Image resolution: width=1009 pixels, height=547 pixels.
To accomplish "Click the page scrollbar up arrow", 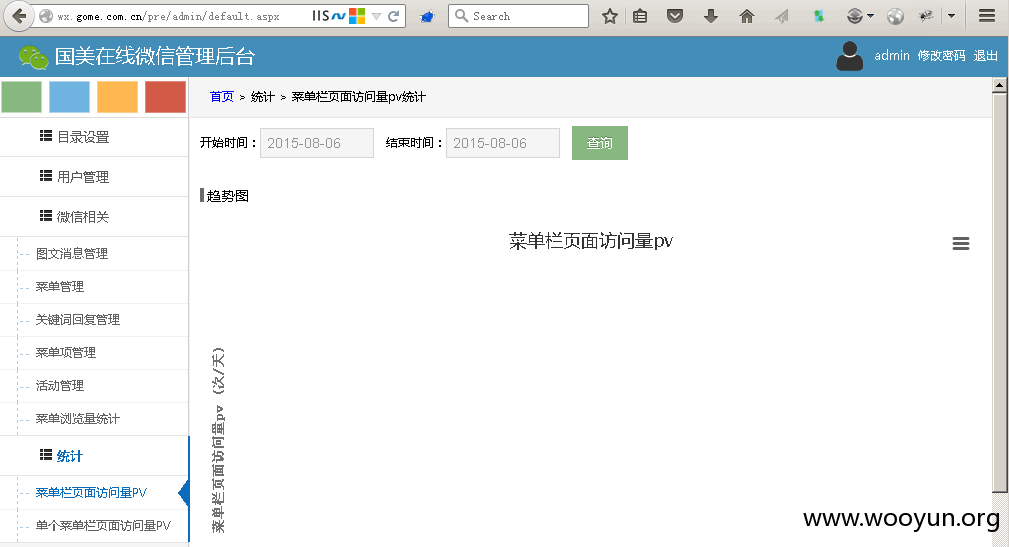I will click(x=999, y=84).
